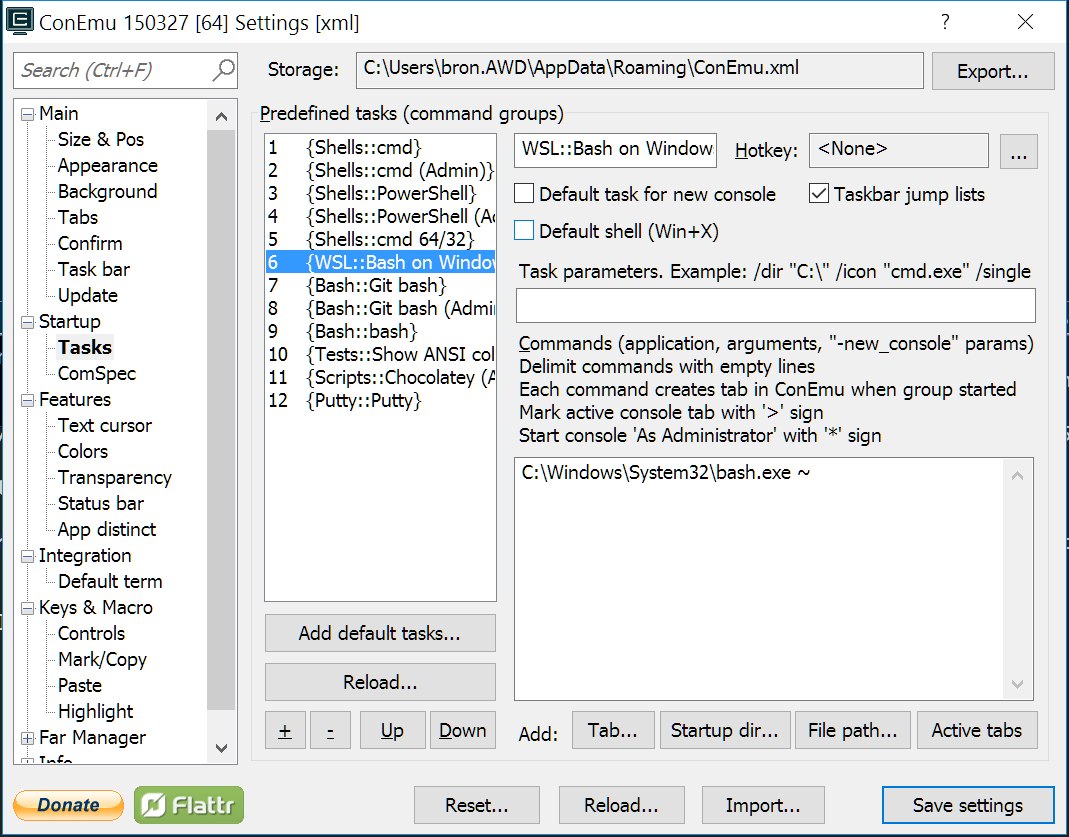Open Colors settings page

82,451
